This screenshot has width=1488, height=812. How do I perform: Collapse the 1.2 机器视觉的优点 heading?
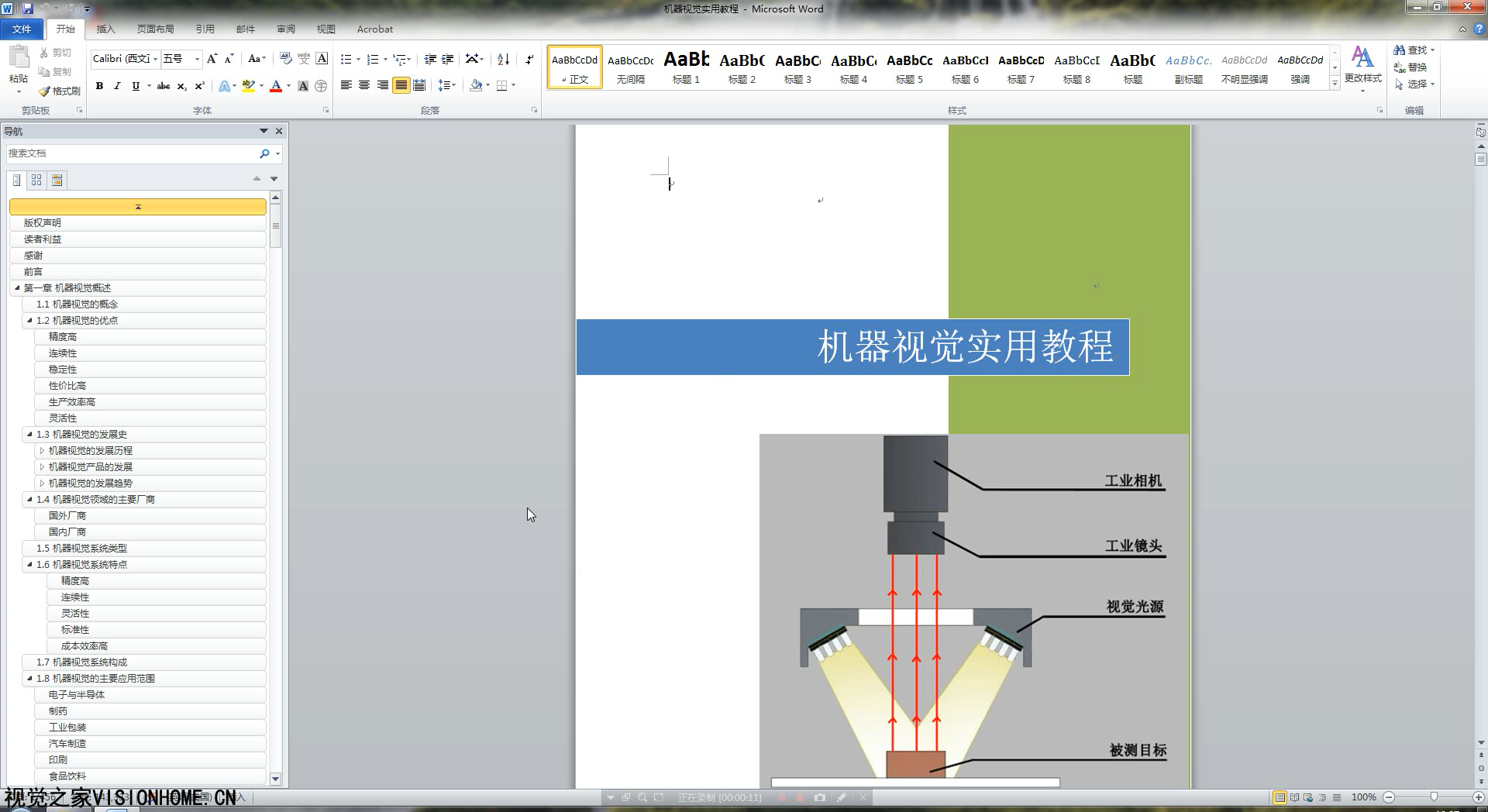pyautogui.click(x=29, y=321)
